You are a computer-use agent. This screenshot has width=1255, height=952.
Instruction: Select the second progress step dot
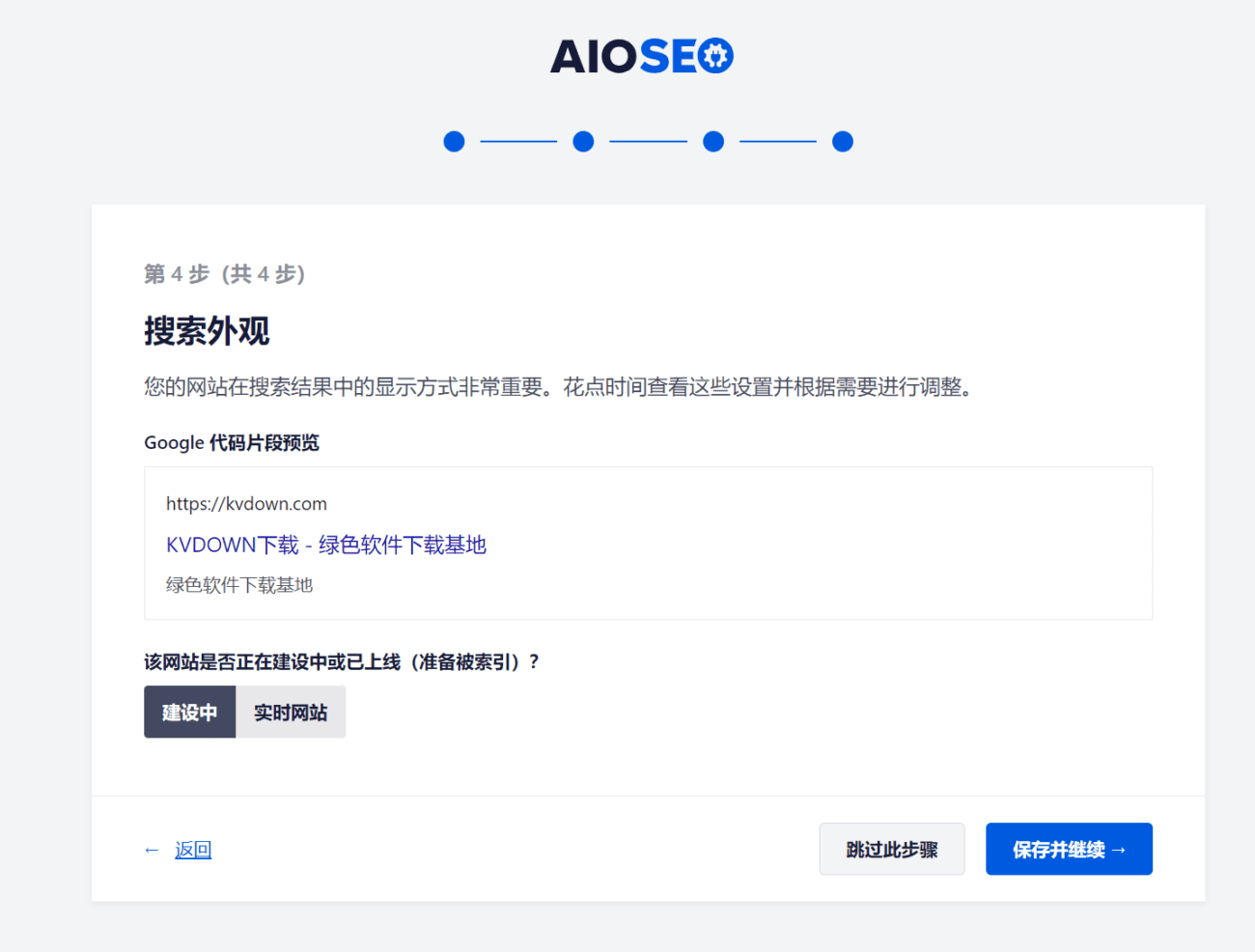(583, 141)
